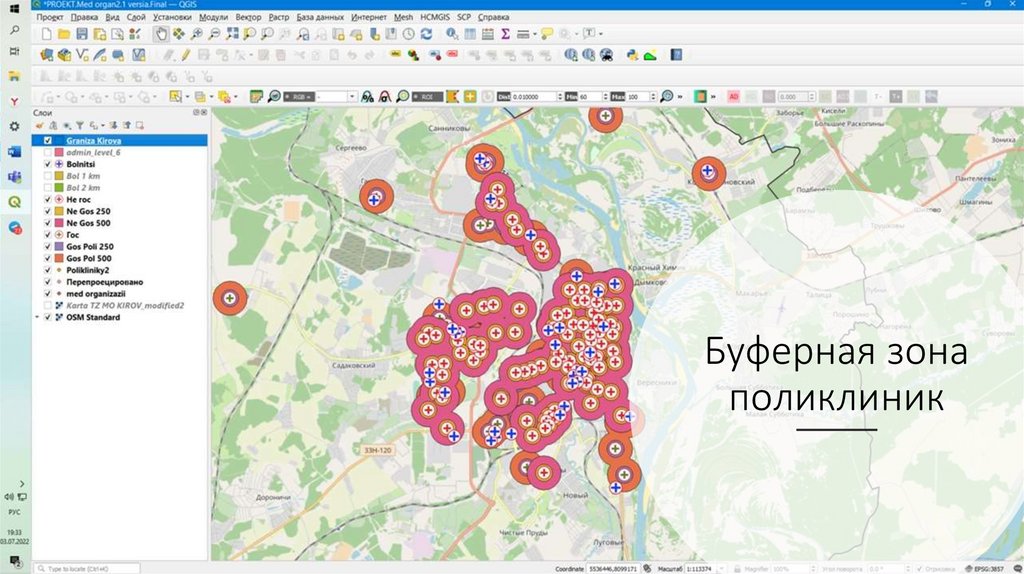
Task: Click the Ne Gos 500 color swatch
Action: coord(59,223)
